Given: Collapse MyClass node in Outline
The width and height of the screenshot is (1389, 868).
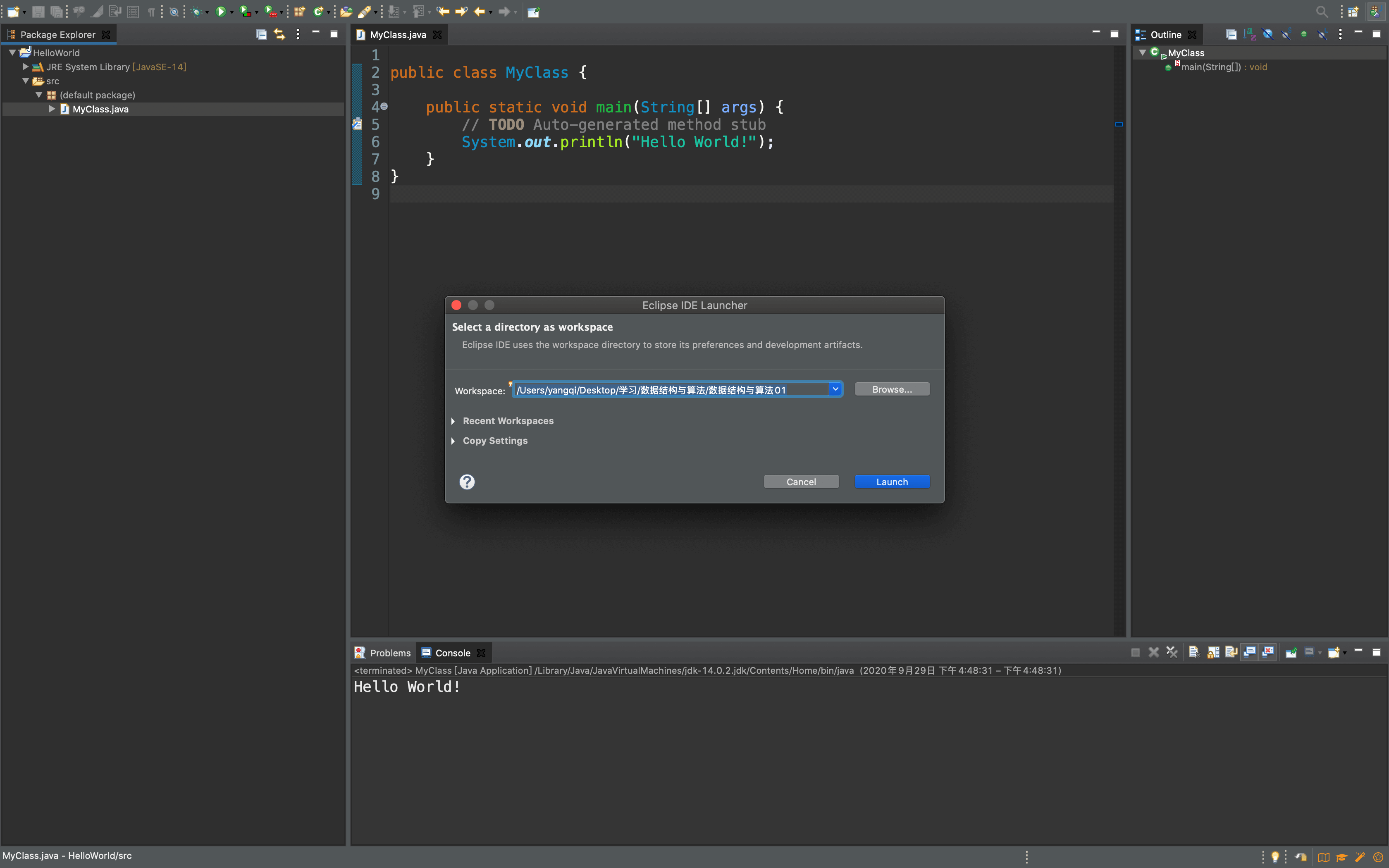Looking at the screenshot, I should click(1143, 52).
